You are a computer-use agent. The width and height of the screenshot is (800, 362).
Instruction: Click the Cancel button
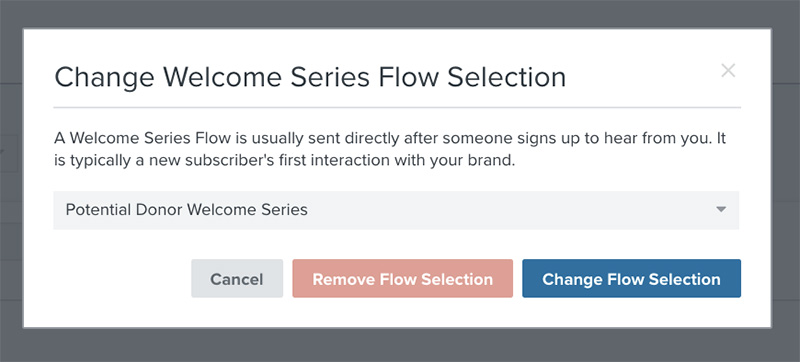(237, 278)
